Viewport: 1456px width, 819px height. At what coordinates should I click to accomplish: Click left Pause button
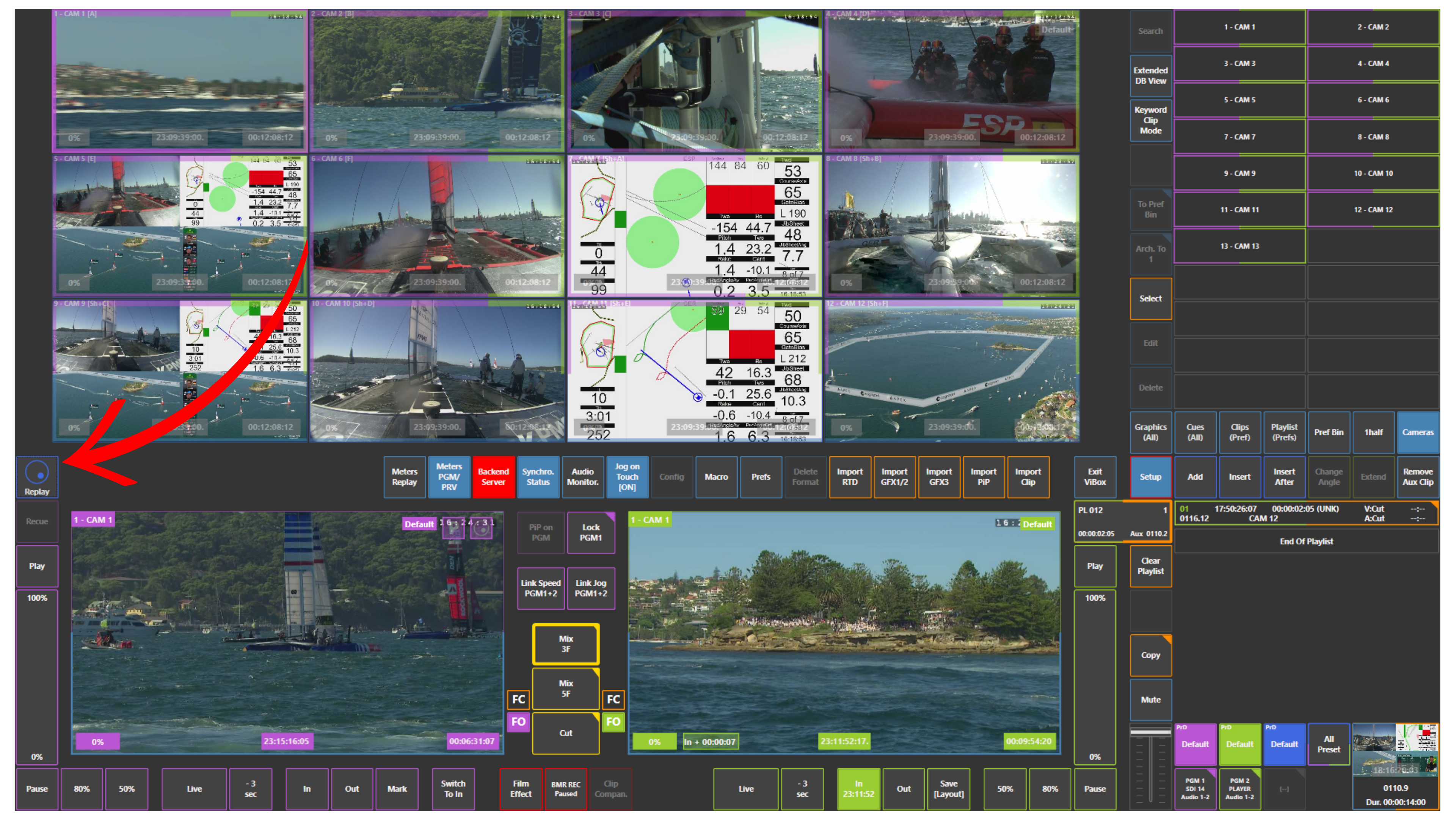click(x=37, y=789)
